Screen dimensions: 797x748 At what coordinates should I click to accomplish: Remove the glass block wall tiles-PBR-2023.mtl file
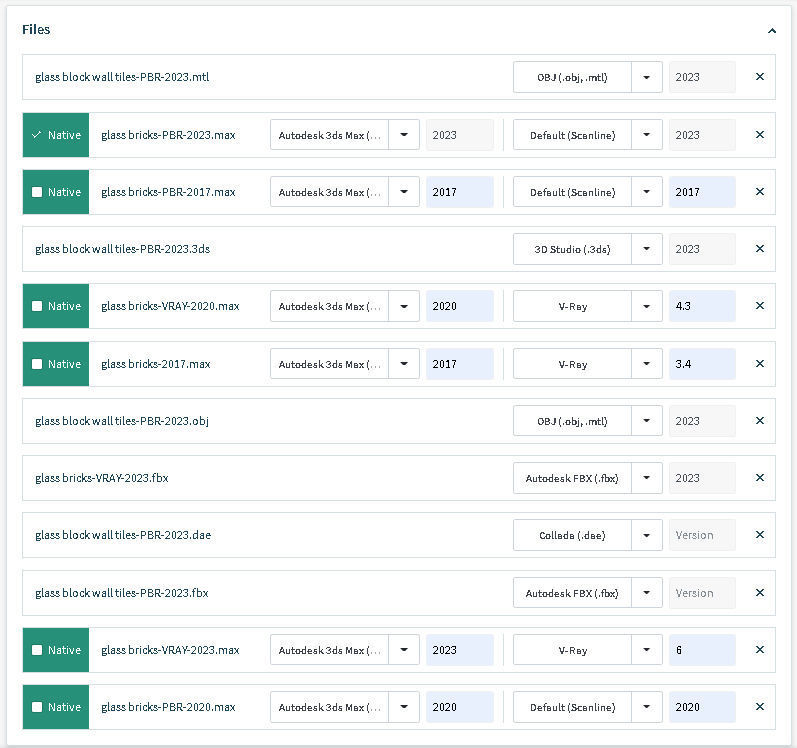tap(759, 77)
